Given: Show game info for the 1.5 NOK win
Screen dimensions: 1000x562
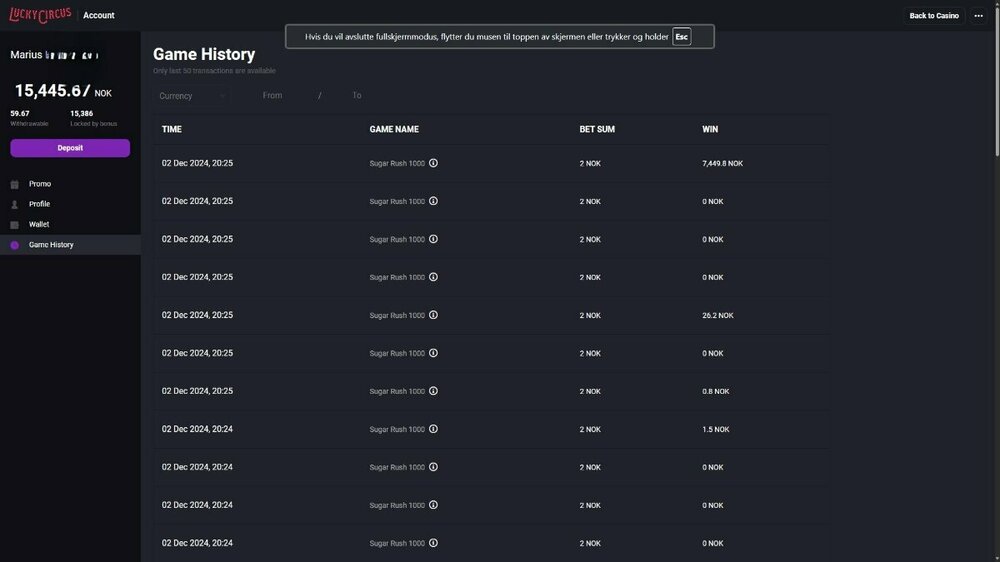Looking at the screenshot, I should (x=433, y=429).
